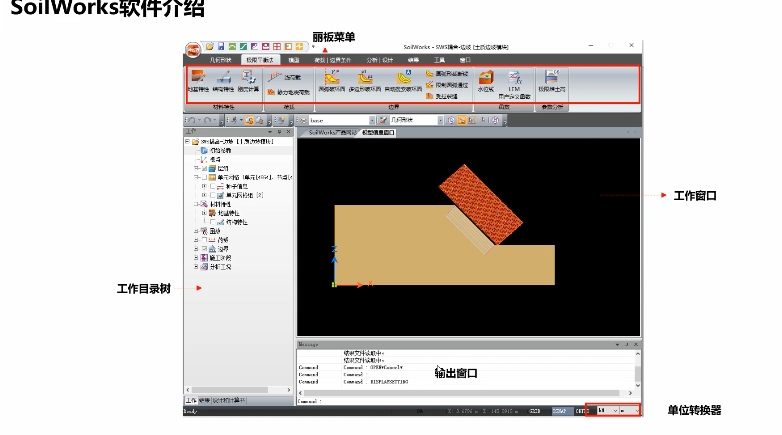Toggle ORTHO in the status bar
The image size is (782, 435).
click(x=582, y=411)
